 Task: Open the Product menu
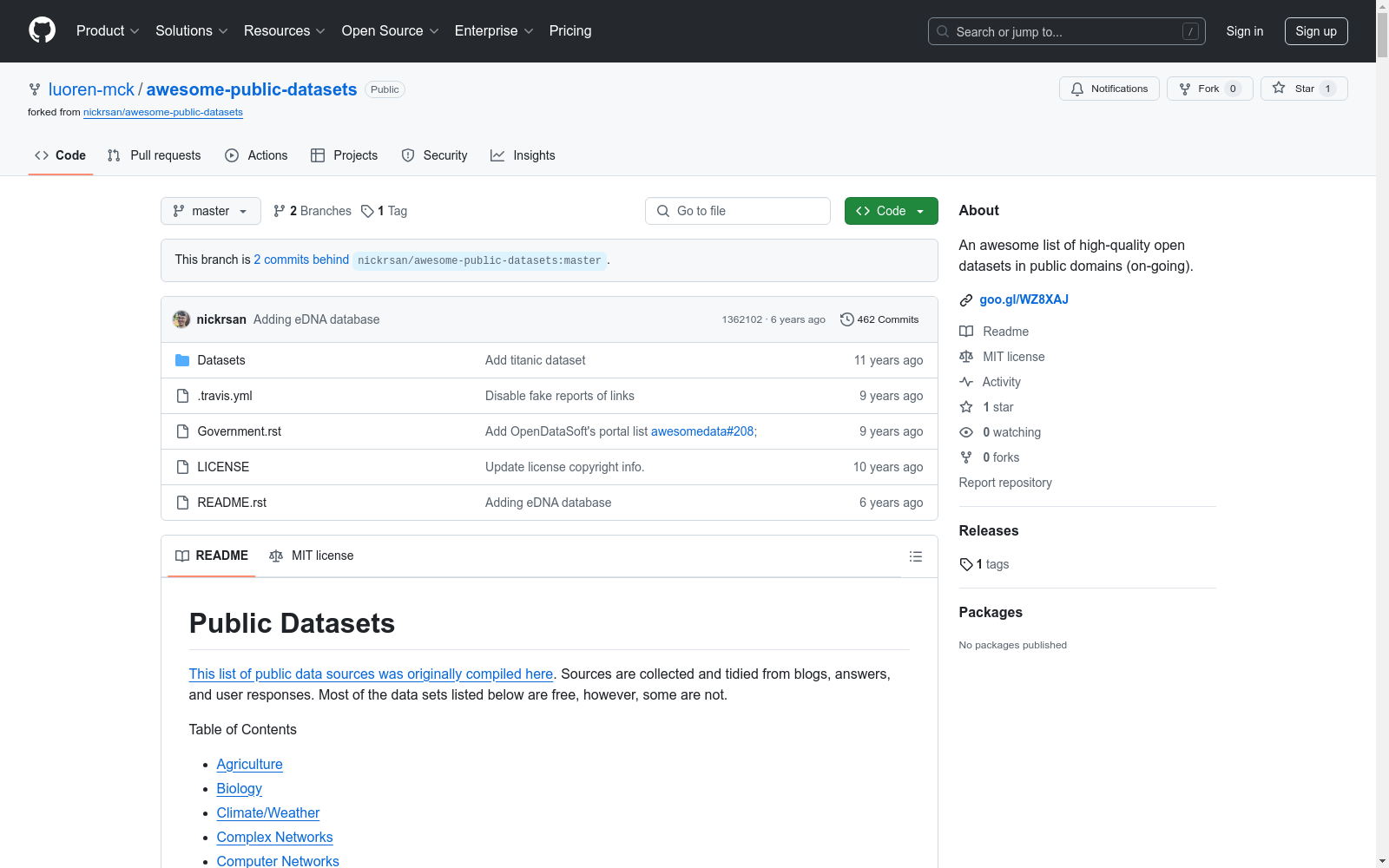coord(108,31)
